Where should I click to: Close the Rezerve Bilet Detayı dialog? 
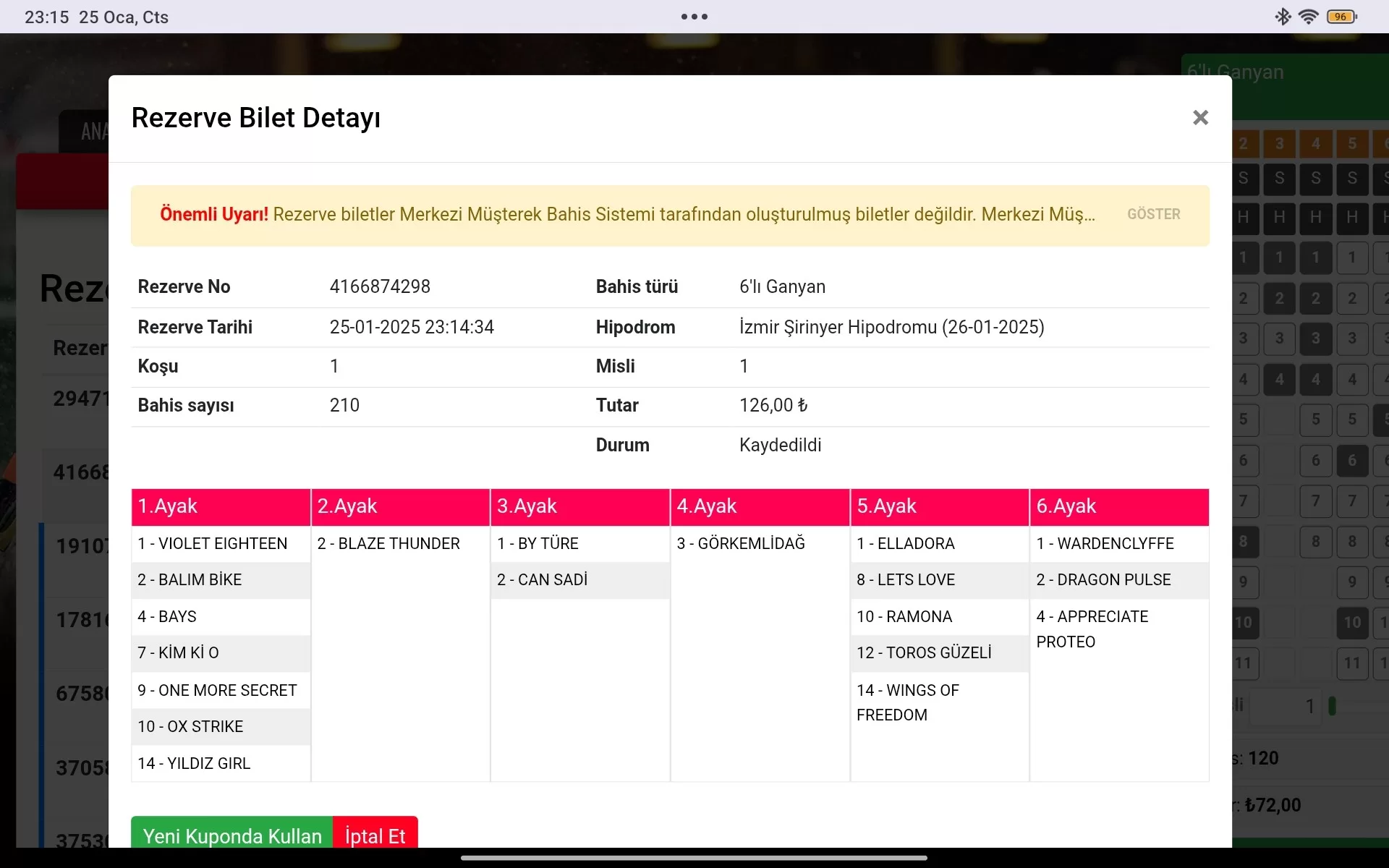pyautogui.click(x=1200, y=118)
